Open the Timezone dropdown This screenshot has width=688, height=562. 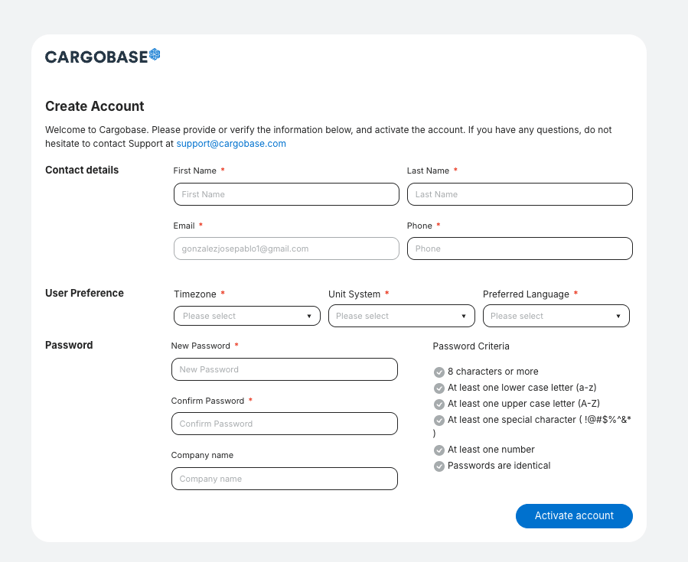pyautogui.click(x=247, y=316)
